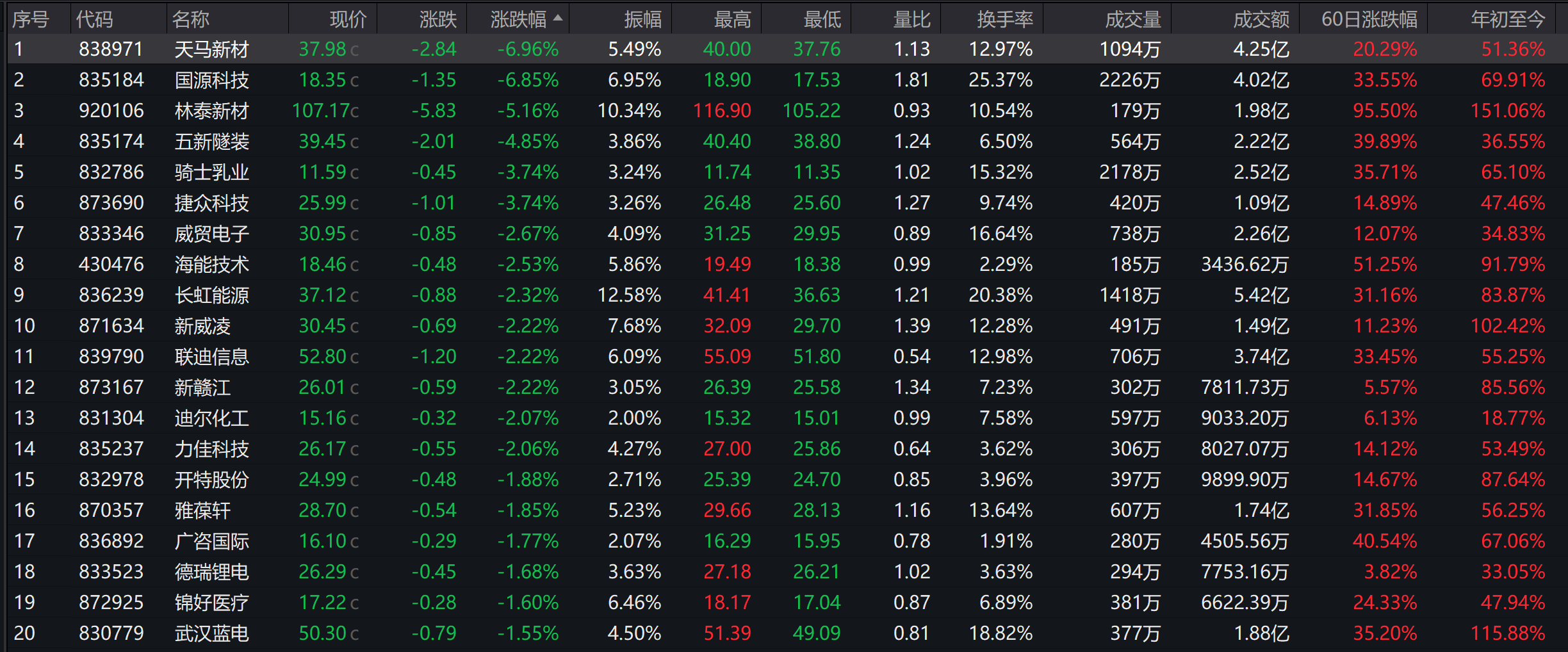Select the stock name 五新隧装
The image size is (1568, 652).
(x=211, y=142)
